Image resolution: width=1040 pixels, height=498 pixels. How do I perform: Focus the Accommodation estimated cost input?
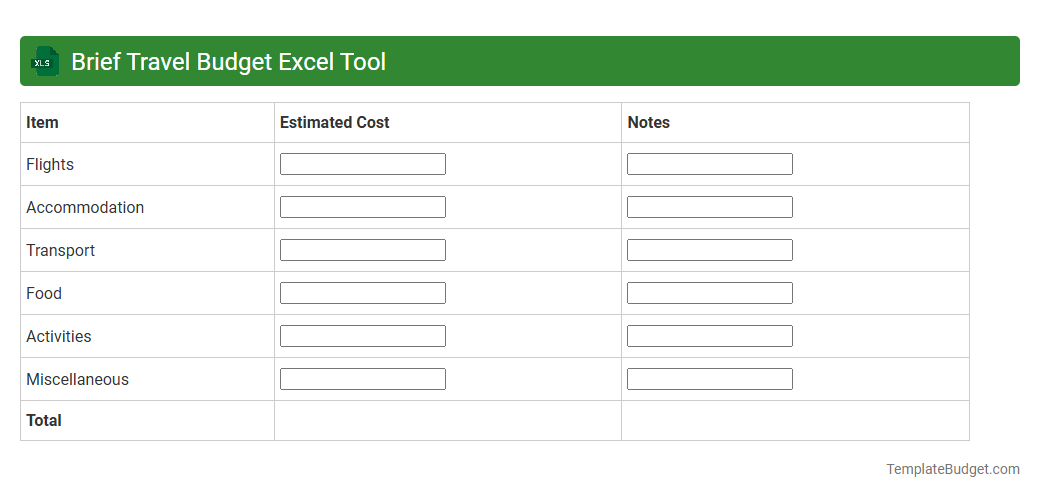tap(363, 207)
